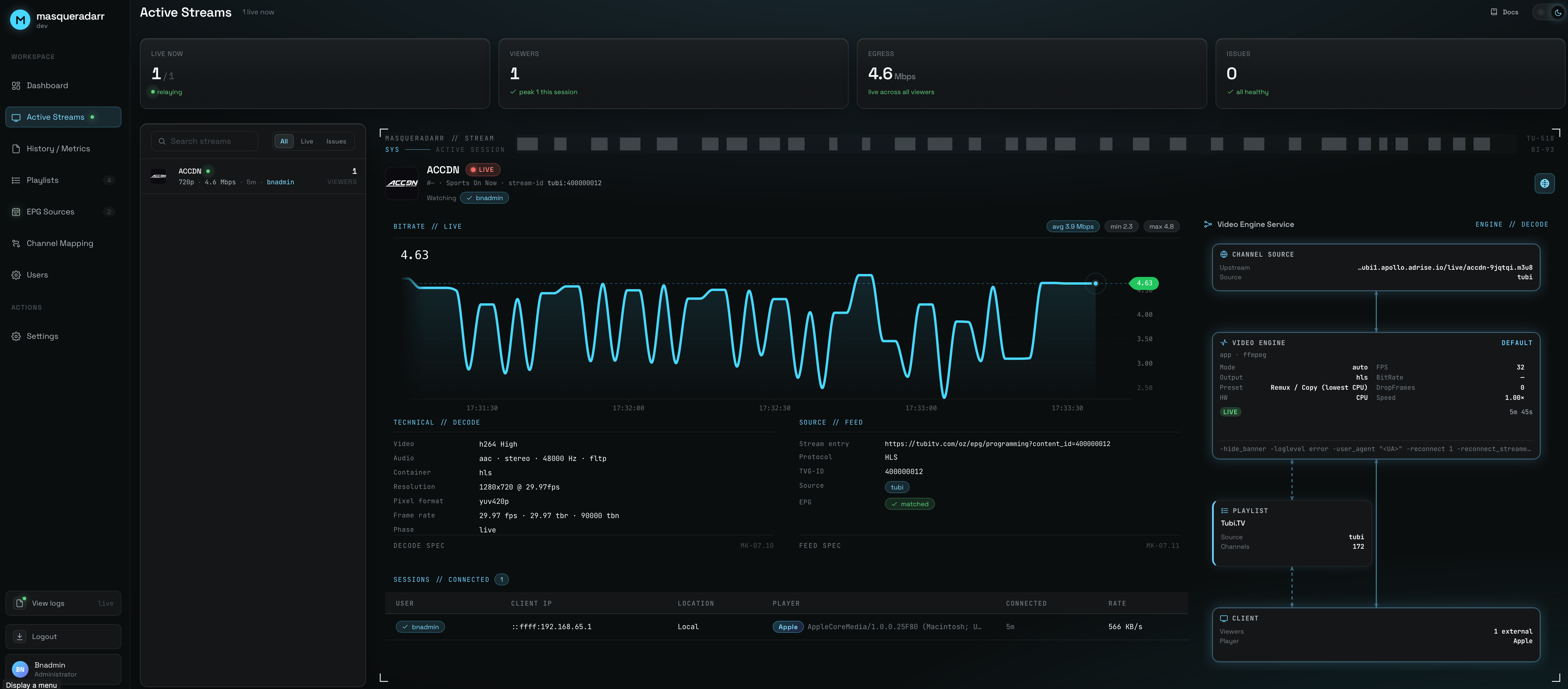Click the Users gear icon in sidebar
Screen dimensions: 1568x689
[16, 275]
